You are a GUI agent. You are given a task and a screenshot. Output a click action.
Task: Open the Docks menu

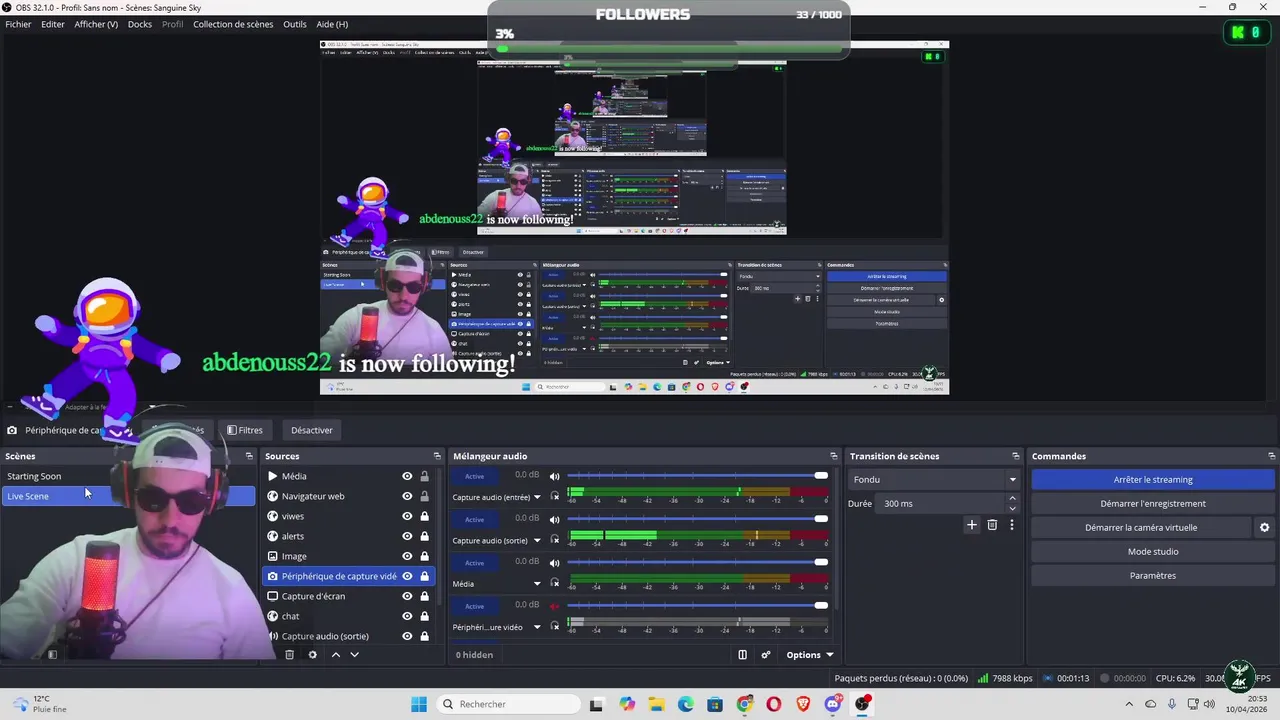click(140, 24)
